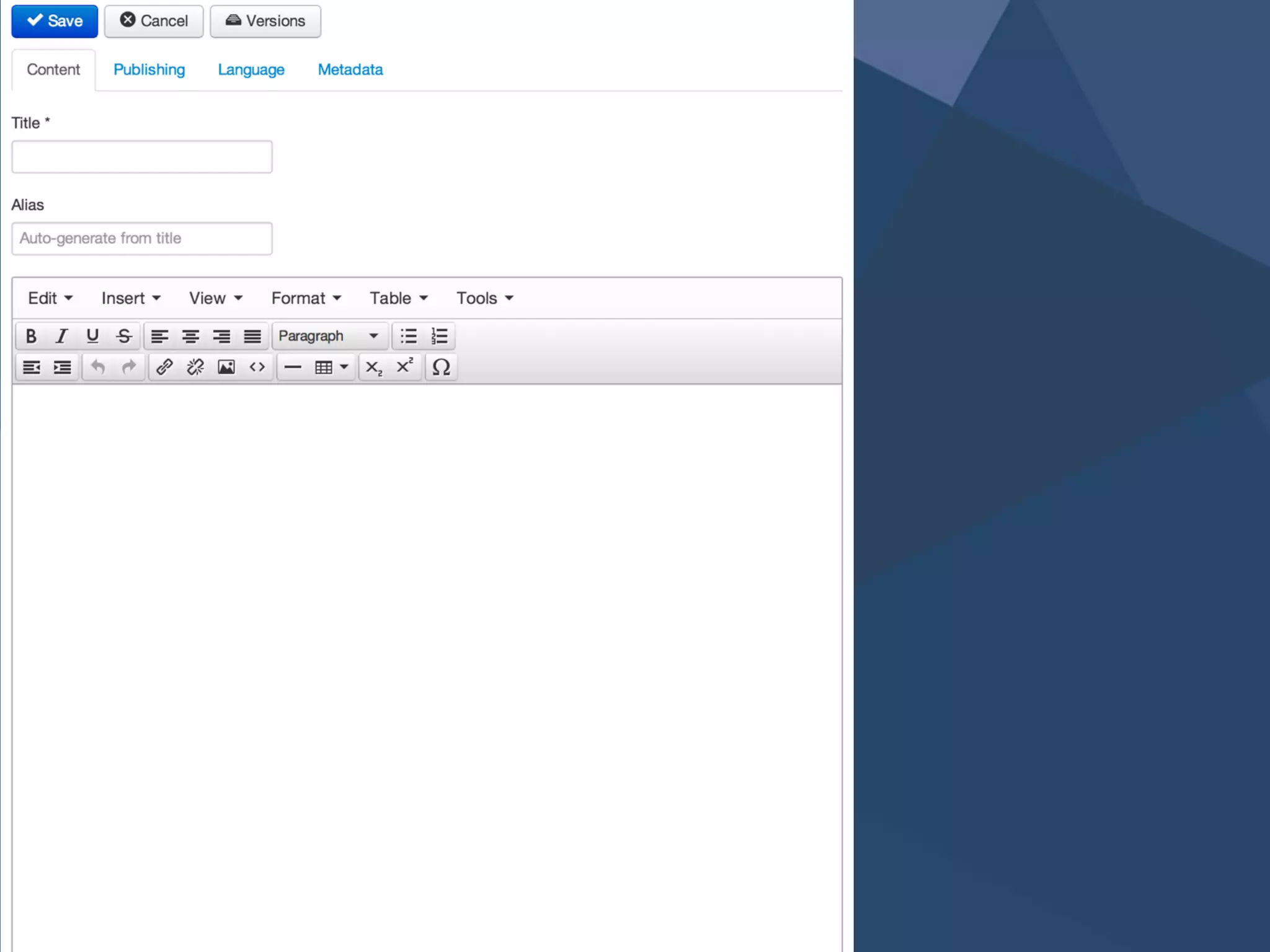Click the insert image icon

pos(226,367)
